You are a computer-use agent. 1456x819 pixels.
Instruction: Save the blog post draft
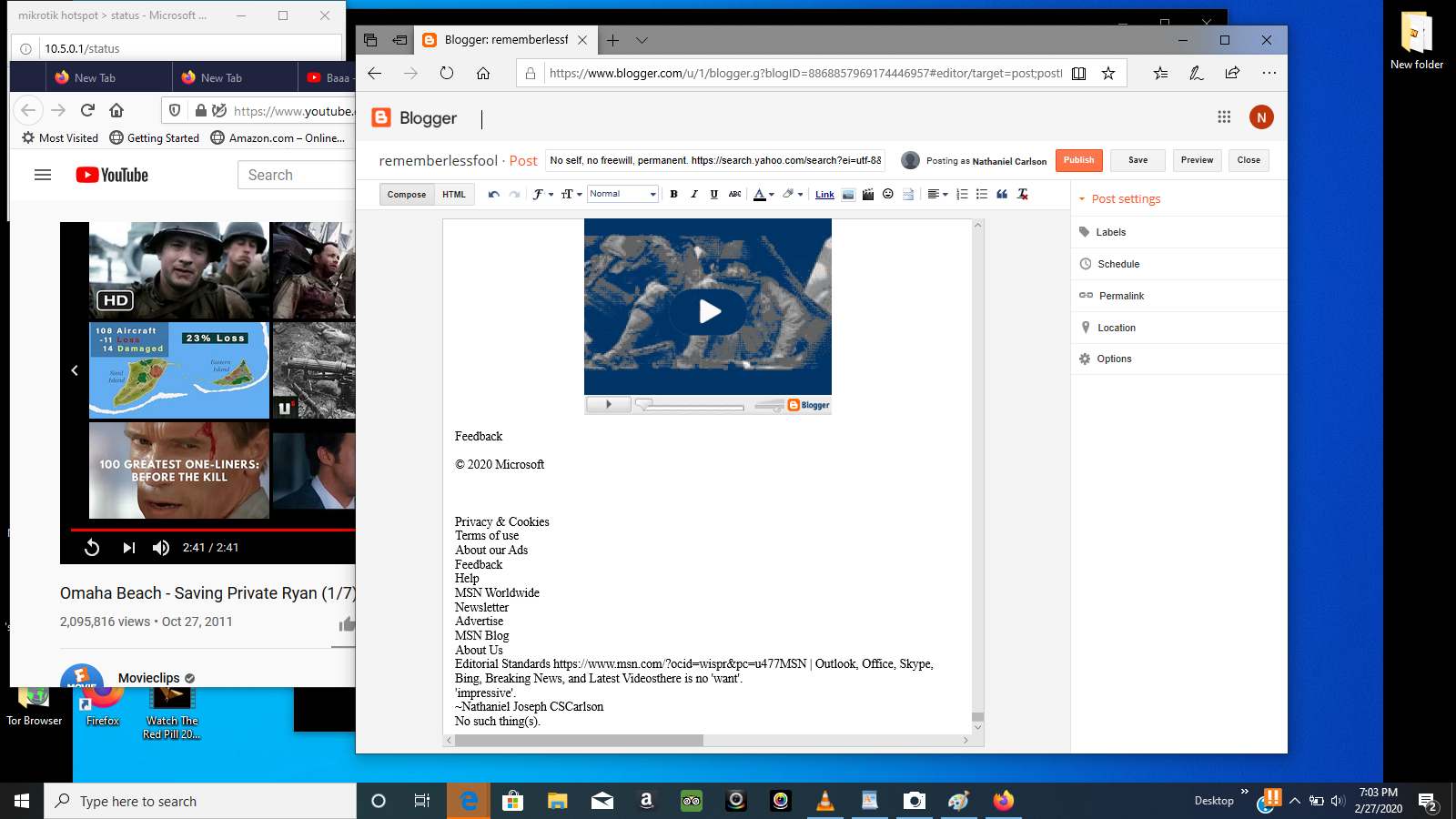coord(1137,160)
